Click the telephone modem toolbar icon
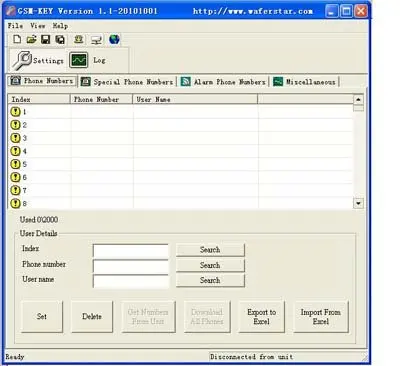The image size is (400, 366). pos(79,40)
